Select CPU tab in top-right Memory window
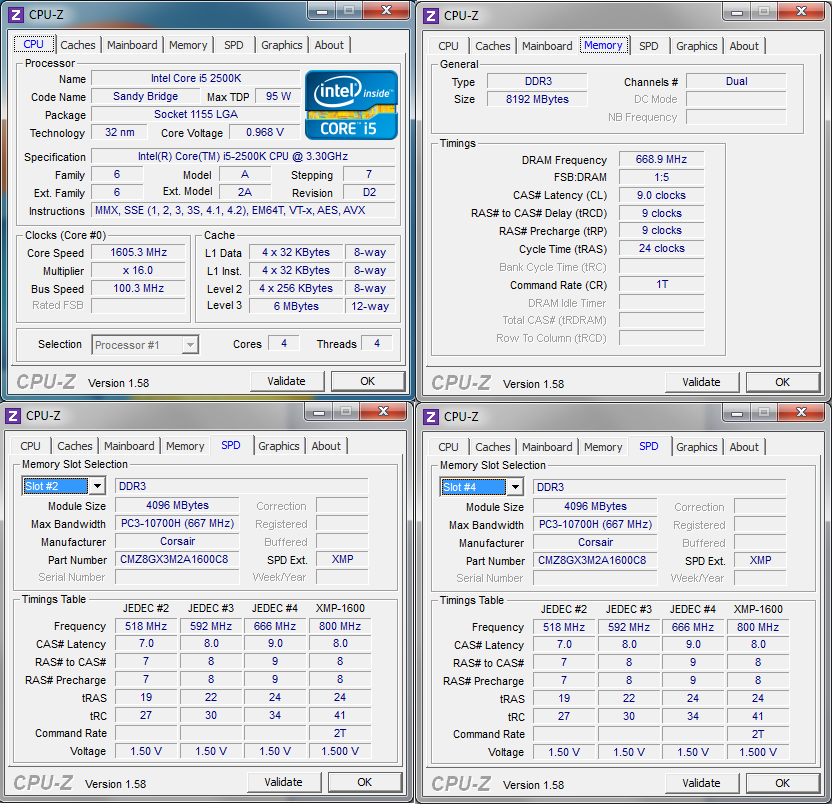This screenshot has height=810, width=839. click(x=448, y=46)
